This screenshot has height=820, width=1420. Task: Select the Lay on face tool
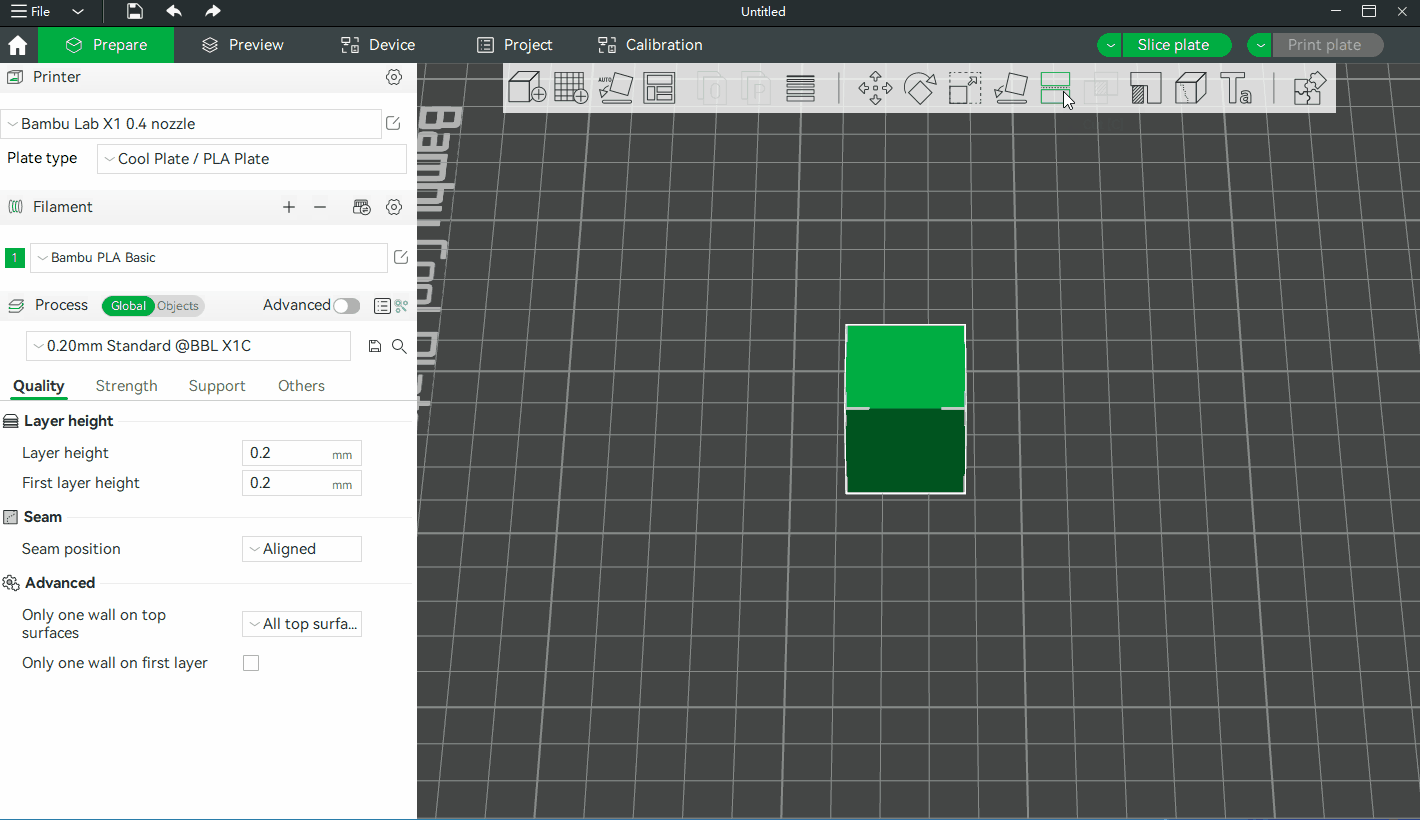(x=1010, y=88)
